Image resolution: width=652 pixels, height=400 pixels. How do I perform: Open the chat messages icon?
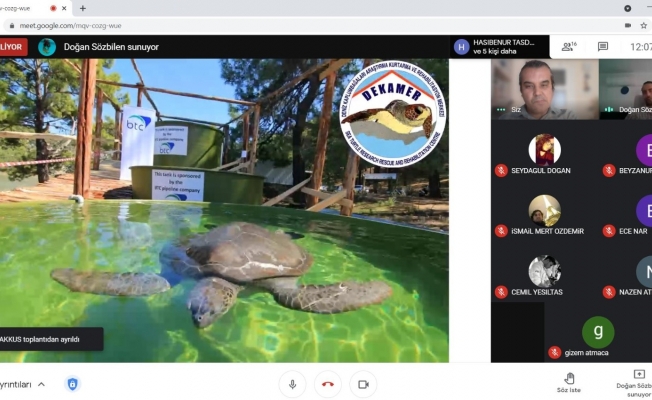click(603, 46)
